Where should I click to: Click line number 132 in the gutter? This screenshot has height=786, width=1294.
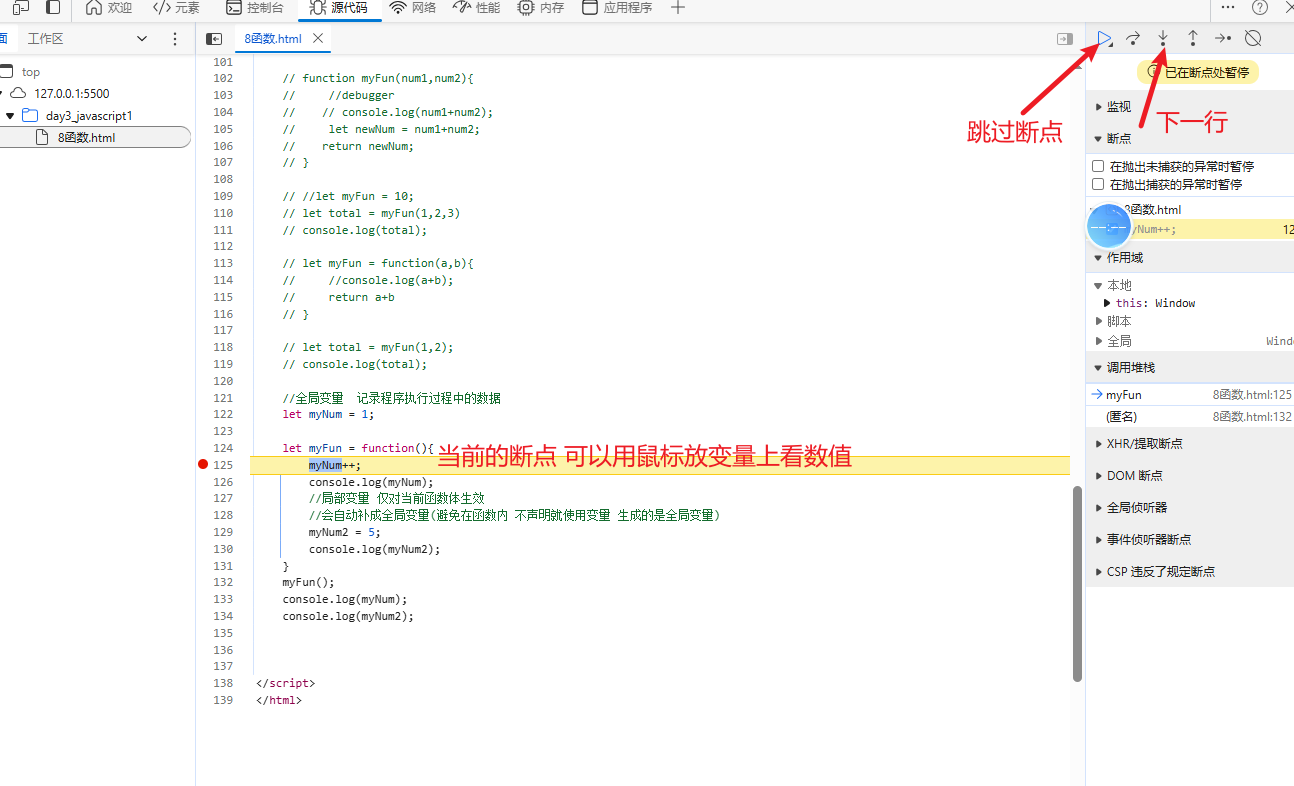point(223,583)
